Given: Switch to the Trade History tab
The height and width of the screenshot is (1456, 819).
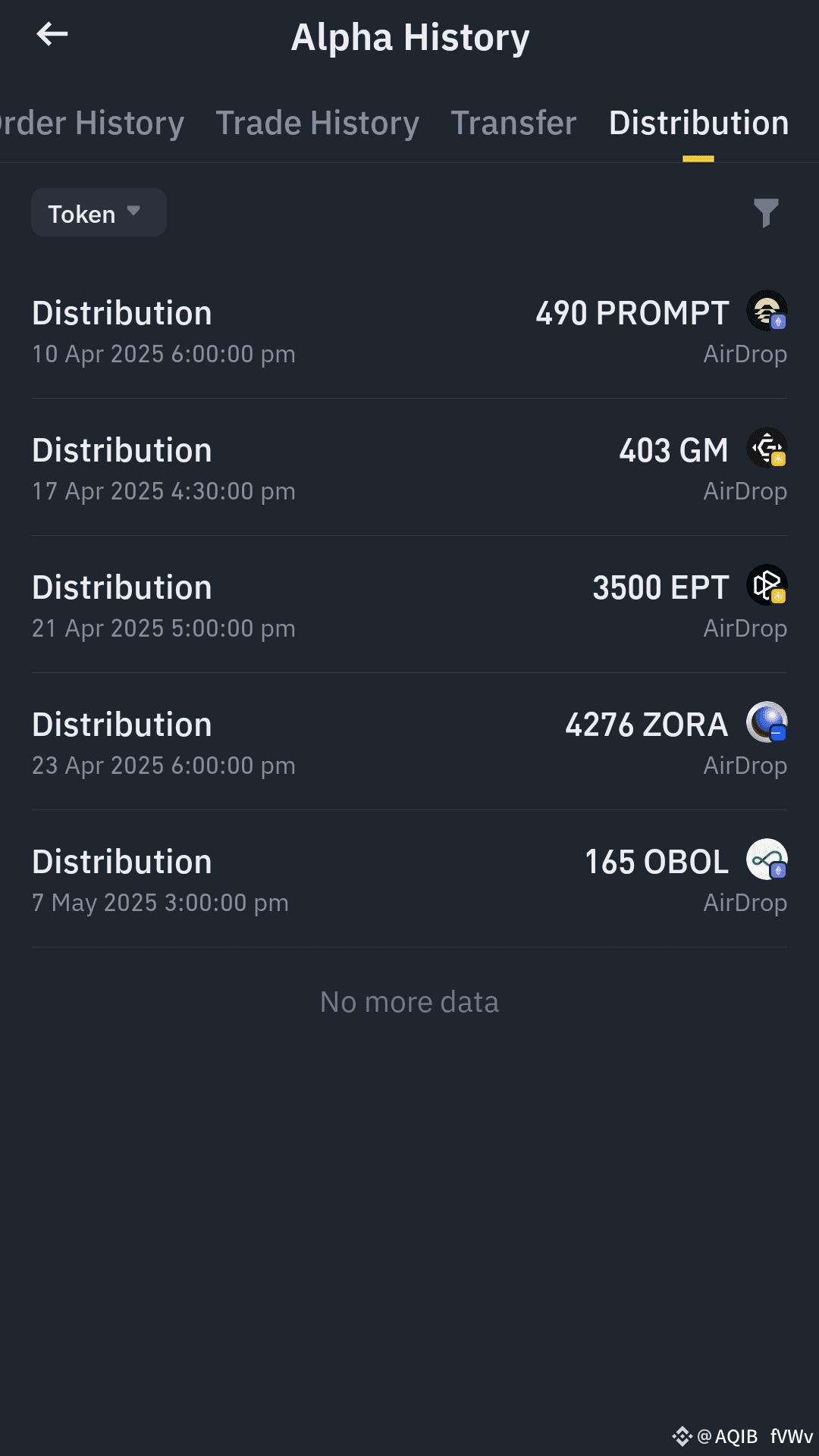Looking at the screenshot, I should click(x=317, y=124).
